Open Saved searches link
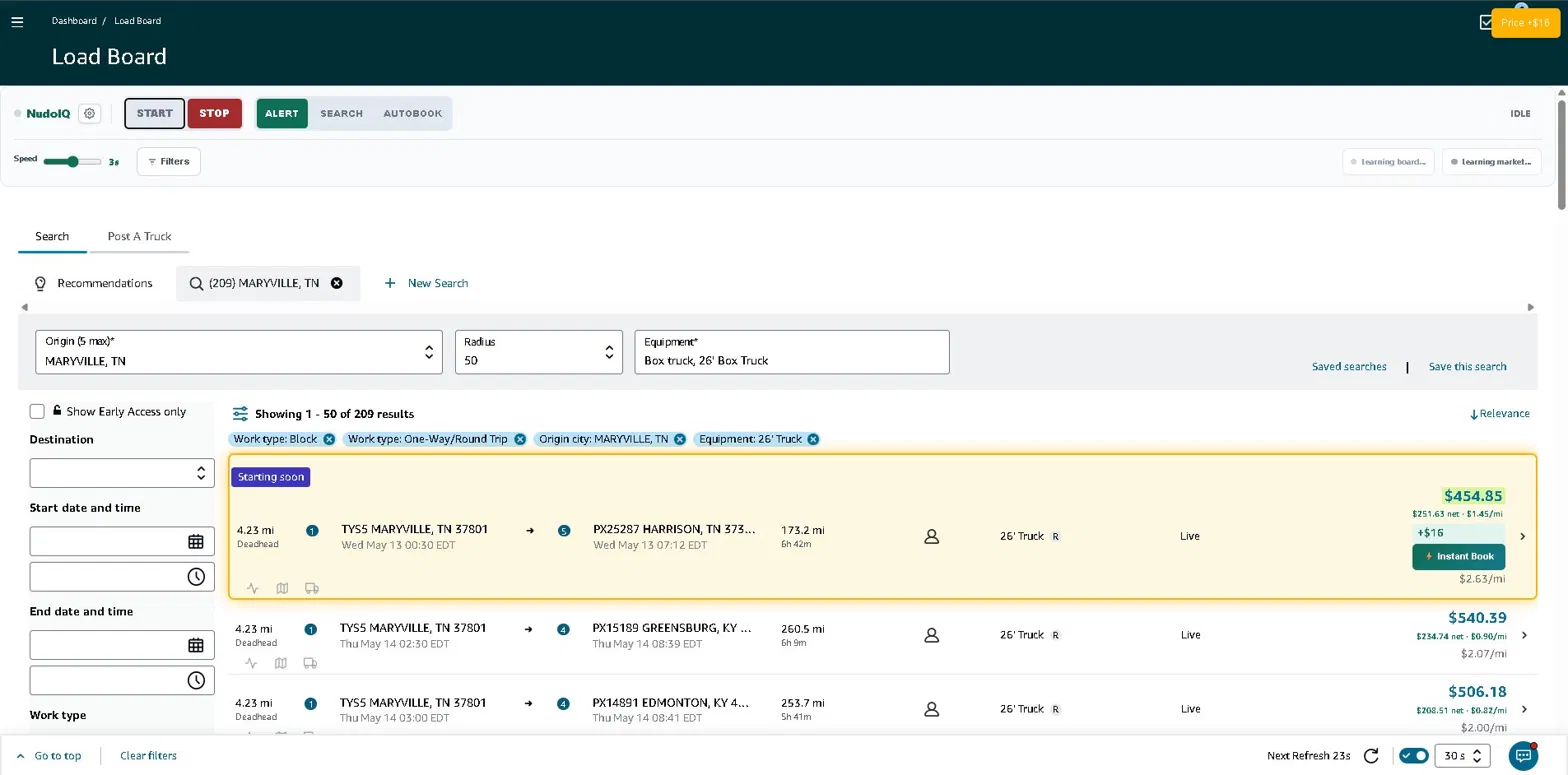Viewport: 1568px width, 775px height. tap(1349, 367)
